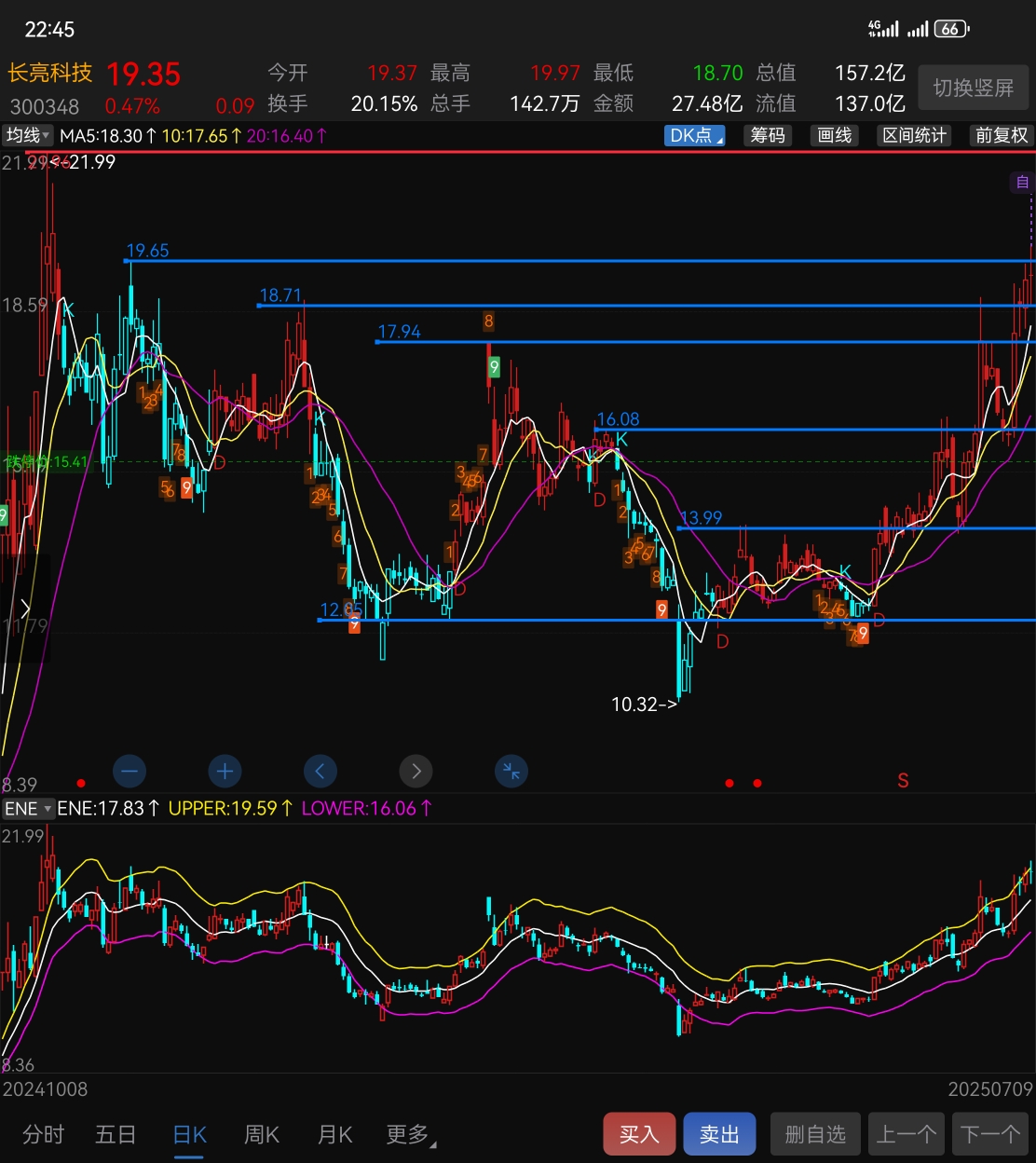Screen dimensions: 1036x1163
Task: Open 区间统计 range statistics
Action: coord(915,136)
